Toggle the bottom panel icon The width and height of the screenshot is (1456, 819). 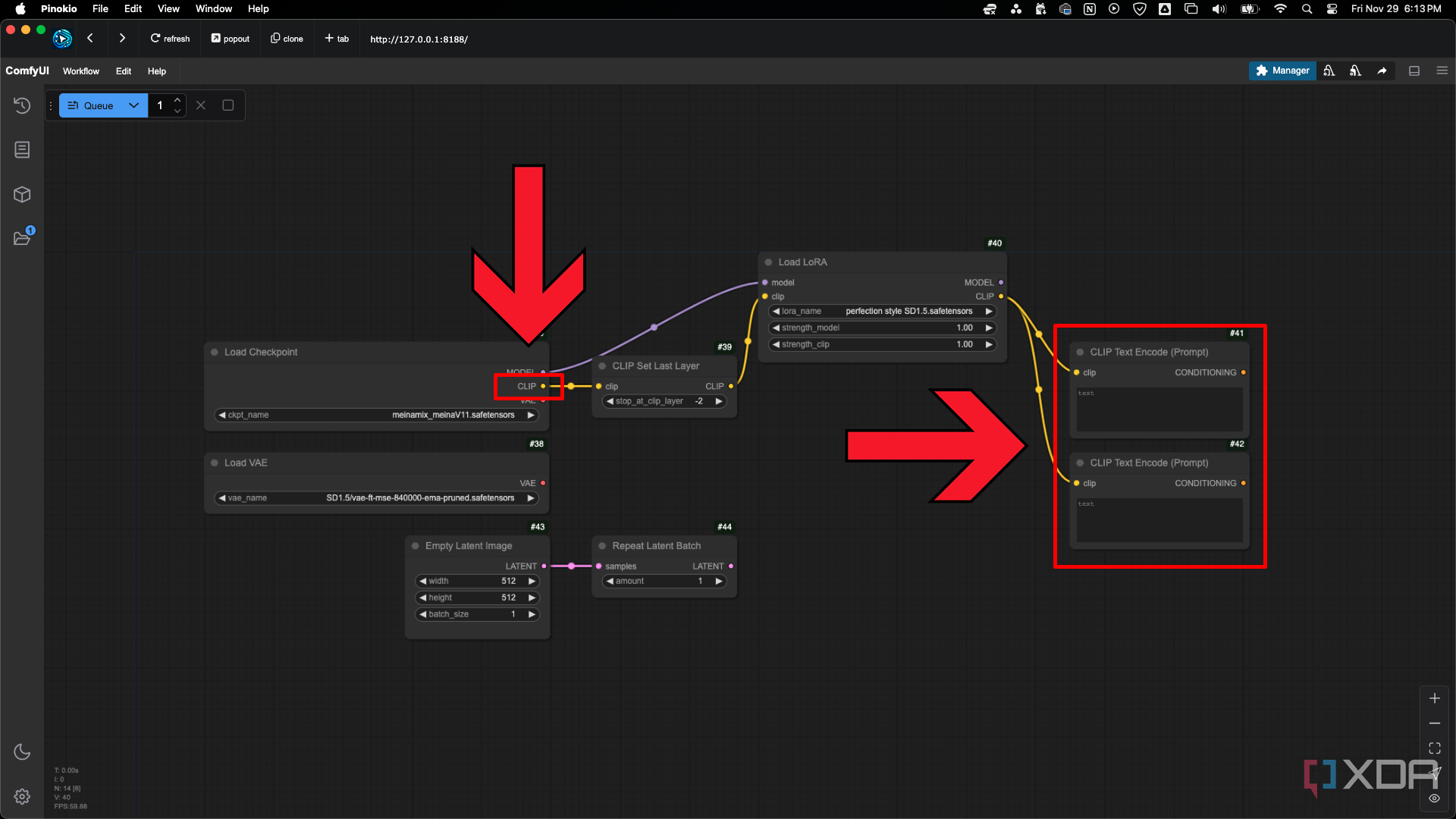(1414, 71)
